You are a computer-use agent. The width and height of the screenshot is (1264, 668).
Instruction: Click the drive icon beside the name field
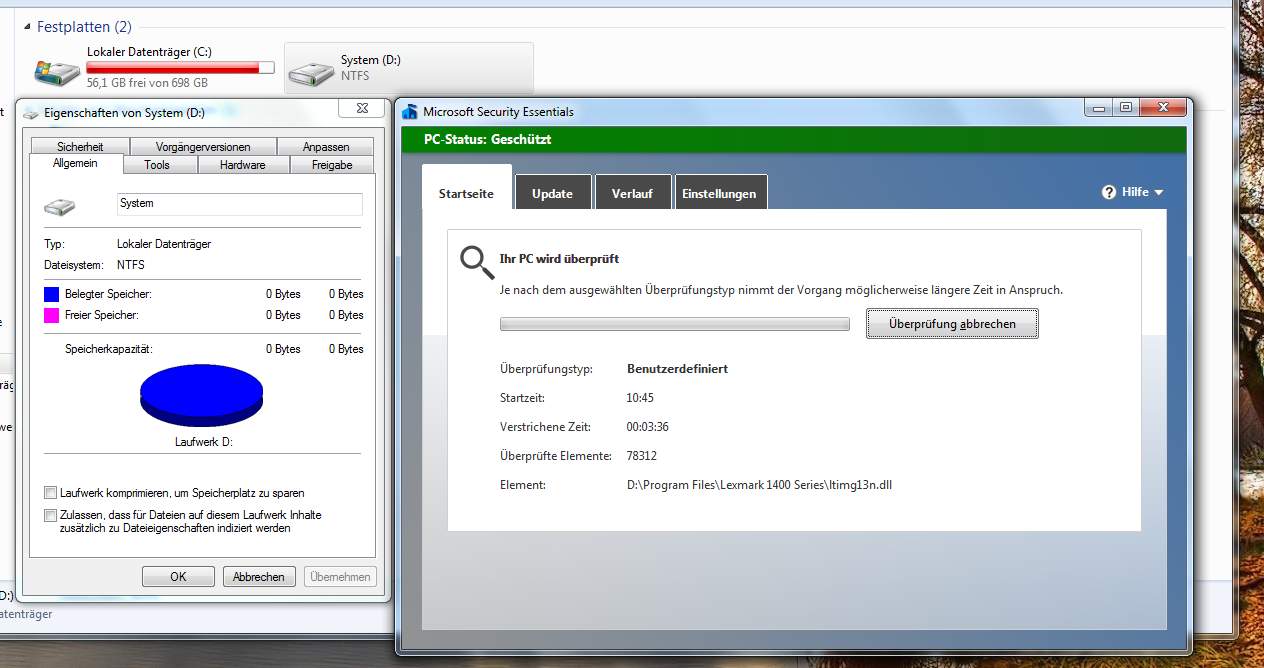coord(59,206)
